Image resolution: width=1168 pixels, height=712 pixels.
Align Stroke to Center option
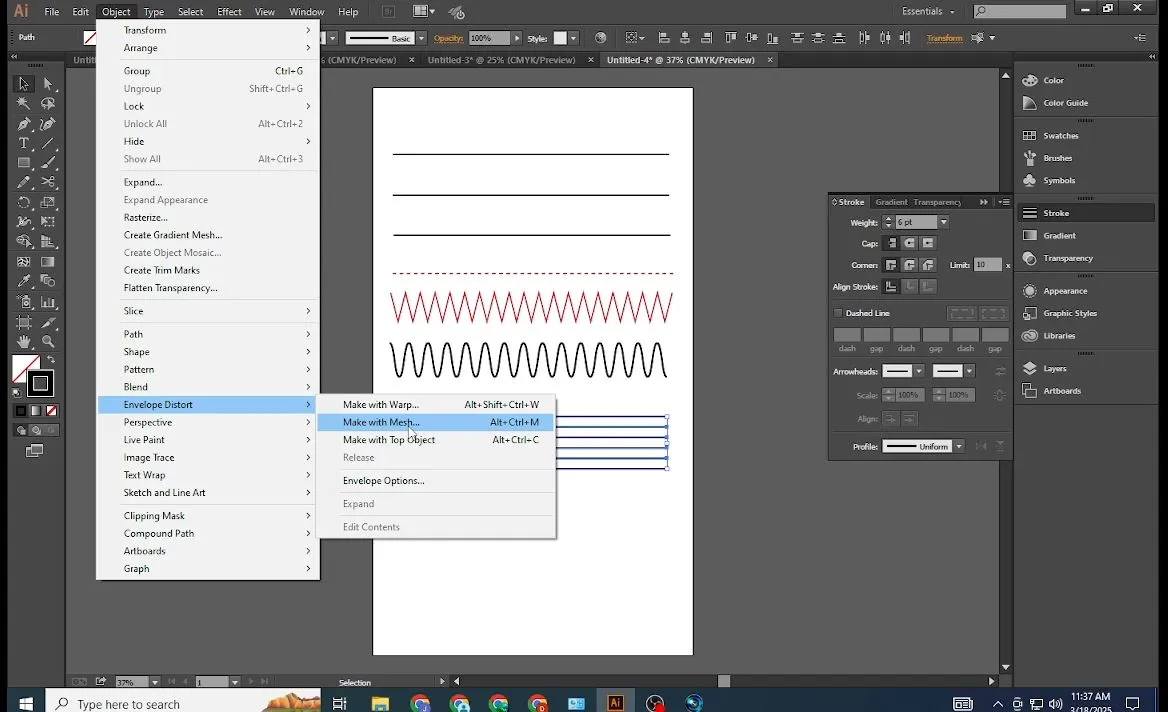click(x=892, y=287)
